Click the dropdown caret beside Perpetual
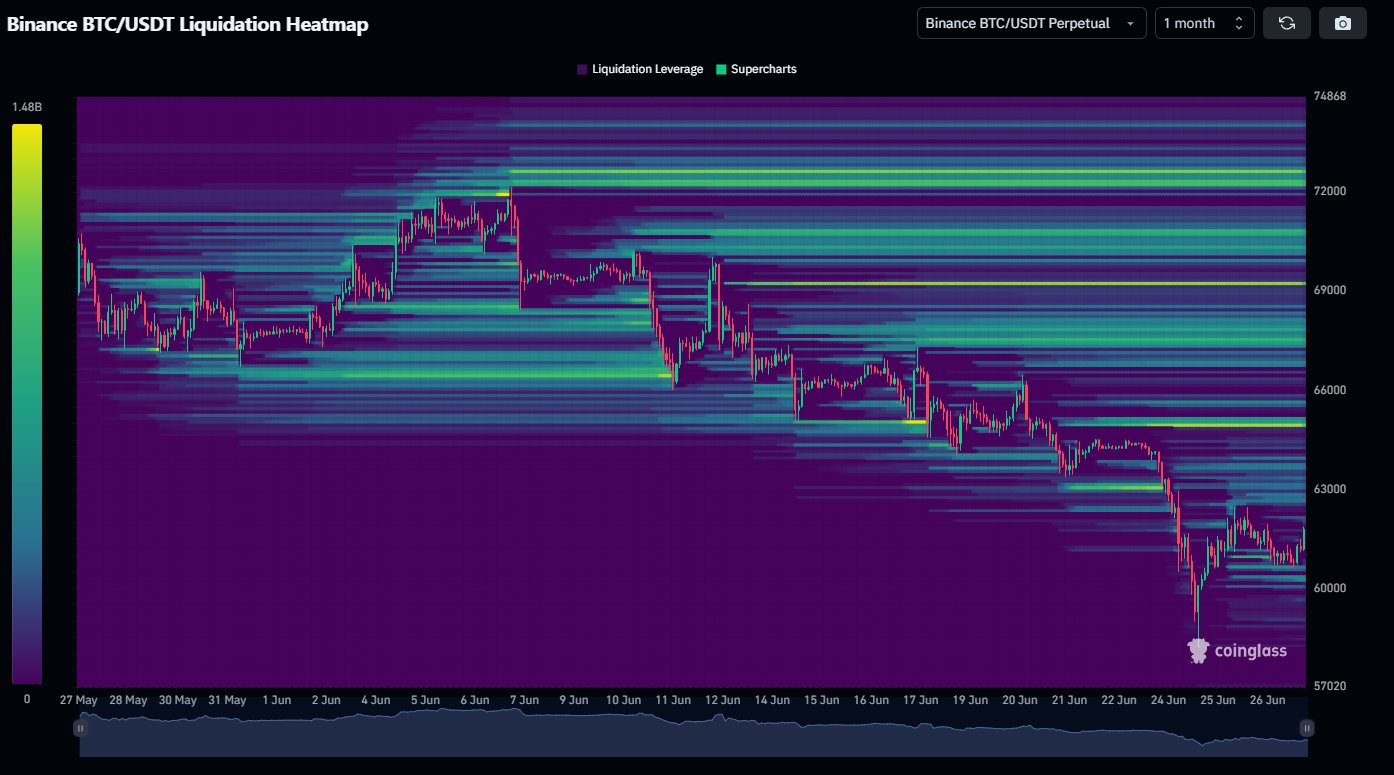 coord(1130,23)
